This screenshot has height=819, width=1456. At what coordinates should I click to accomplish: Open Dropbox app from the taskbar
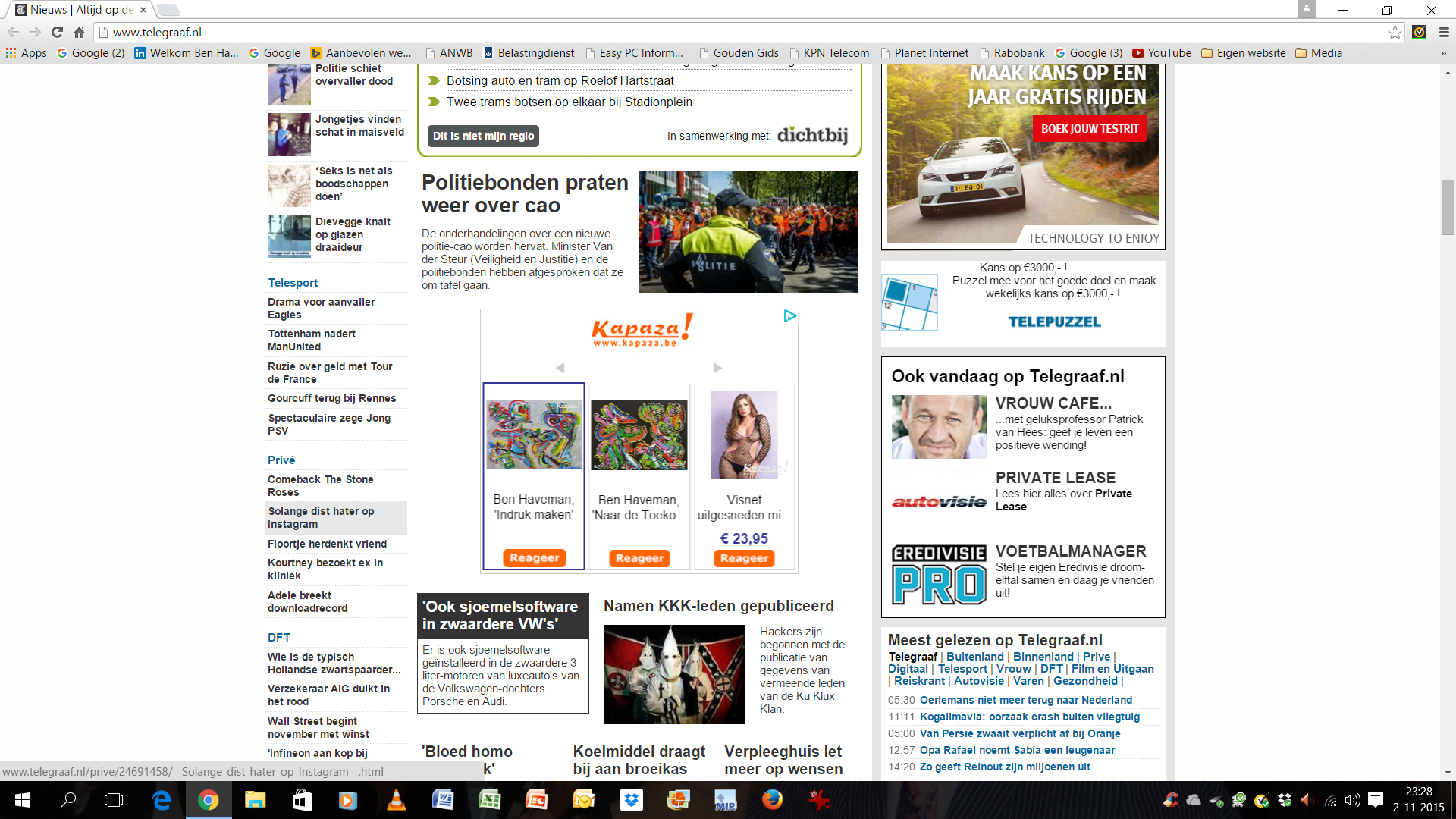pos(631,800)
